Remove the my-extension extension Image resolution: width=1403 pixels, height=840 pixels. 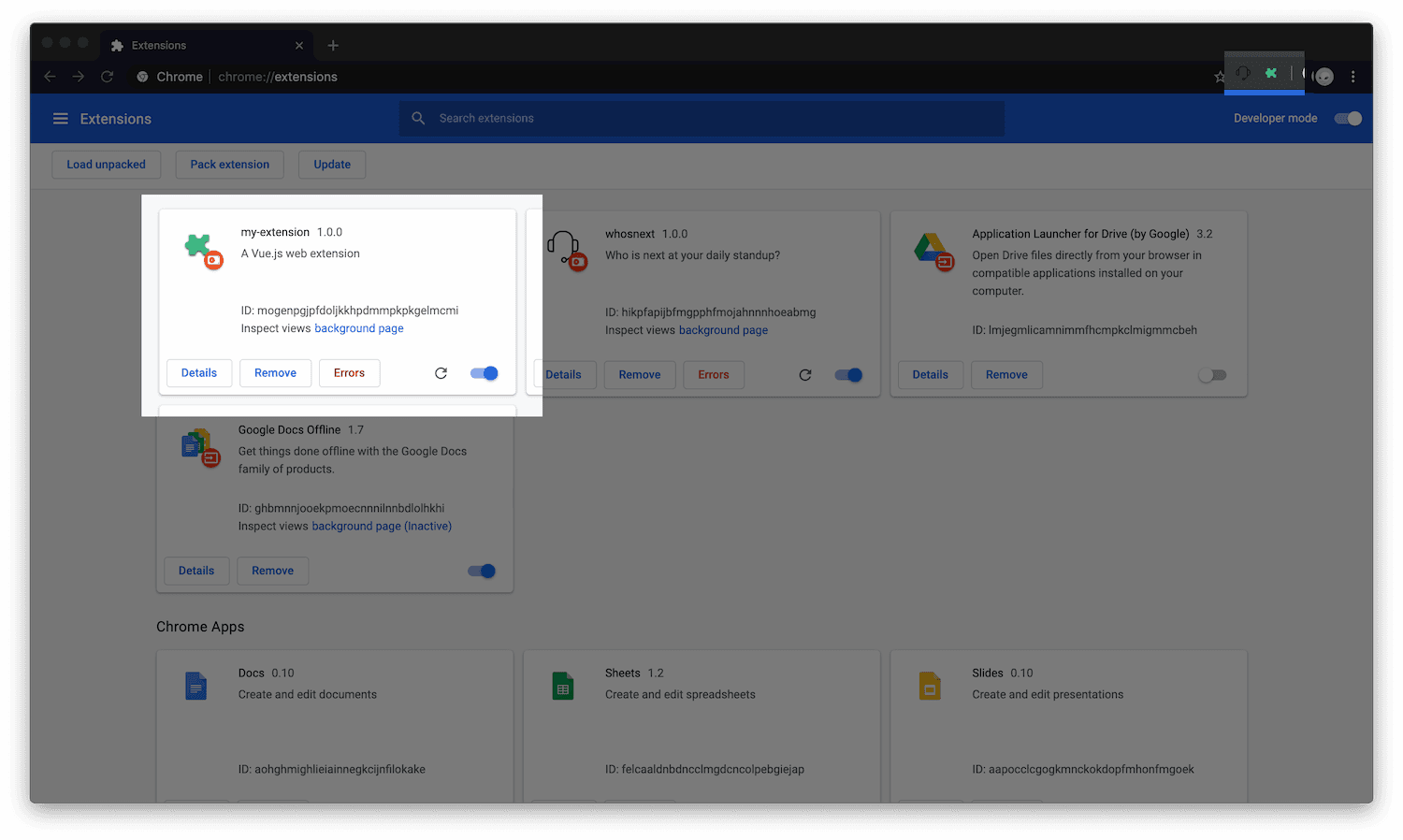coord(275,373)
